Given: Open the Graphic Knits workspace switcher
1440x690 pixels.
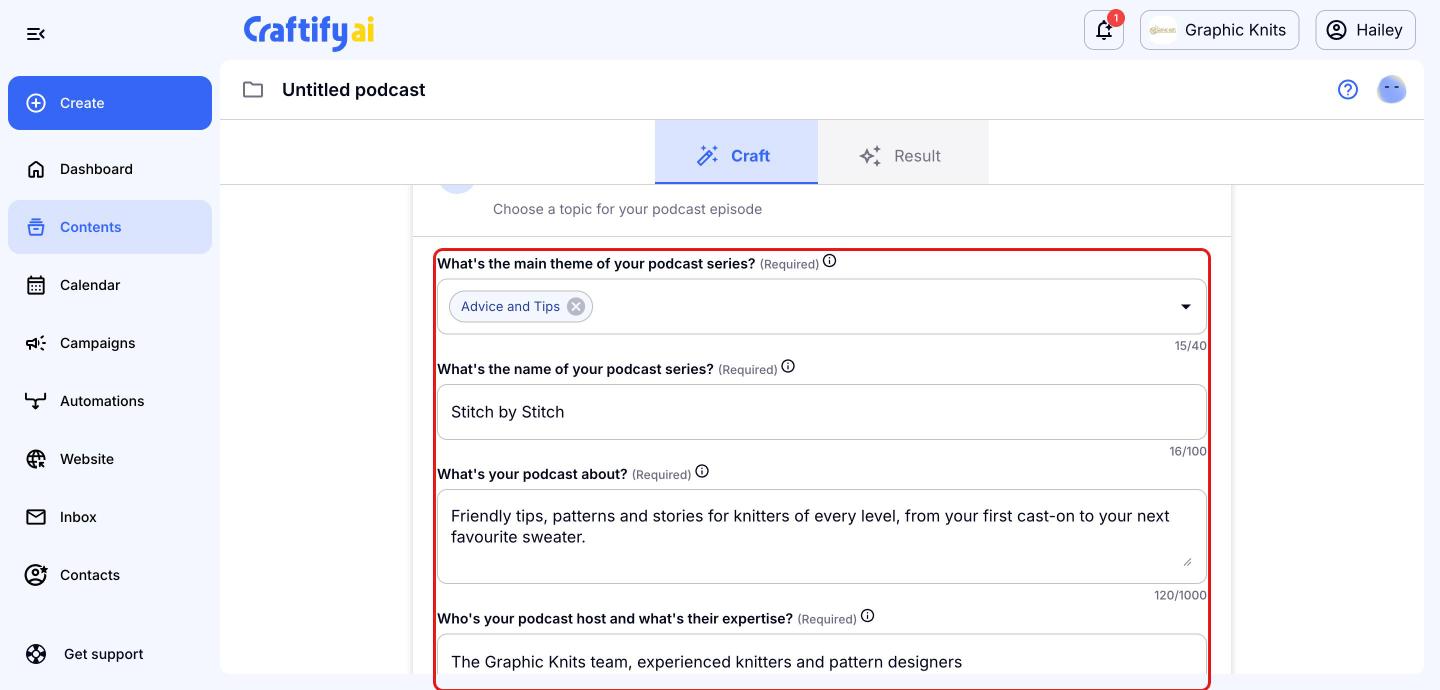Looking at the screenshot, I should pos(1219,30).
